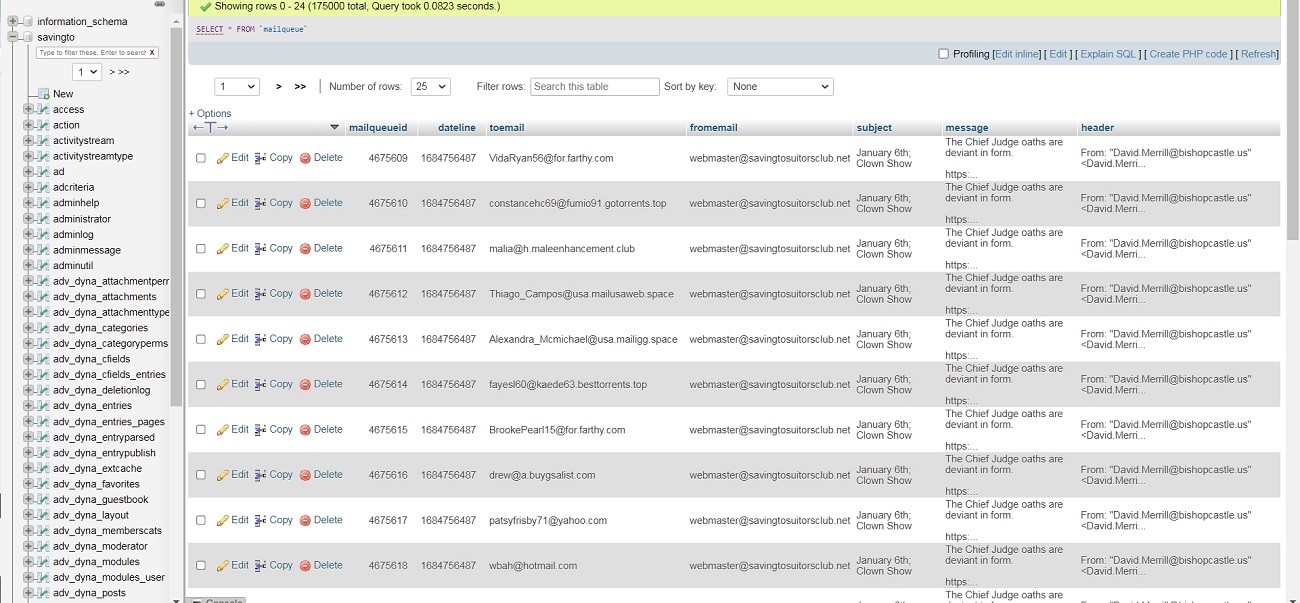This screenshot has height=603, width=1300.
Task: Enable the Profiling checkbox
Action: [x=943, y=54]
